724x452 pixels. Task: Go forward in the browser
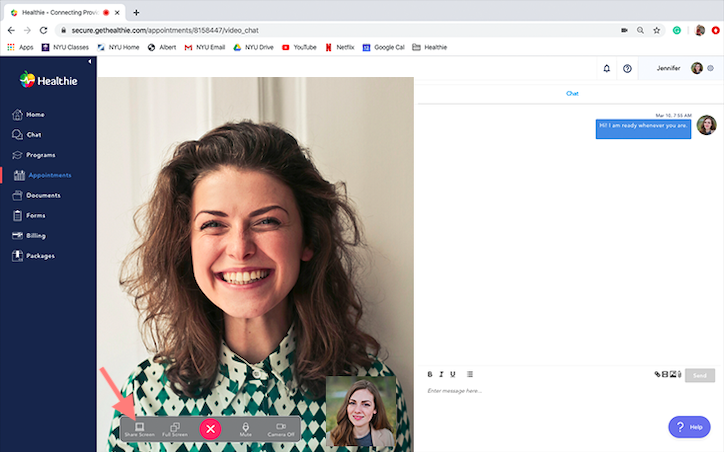tap(27, 30)
